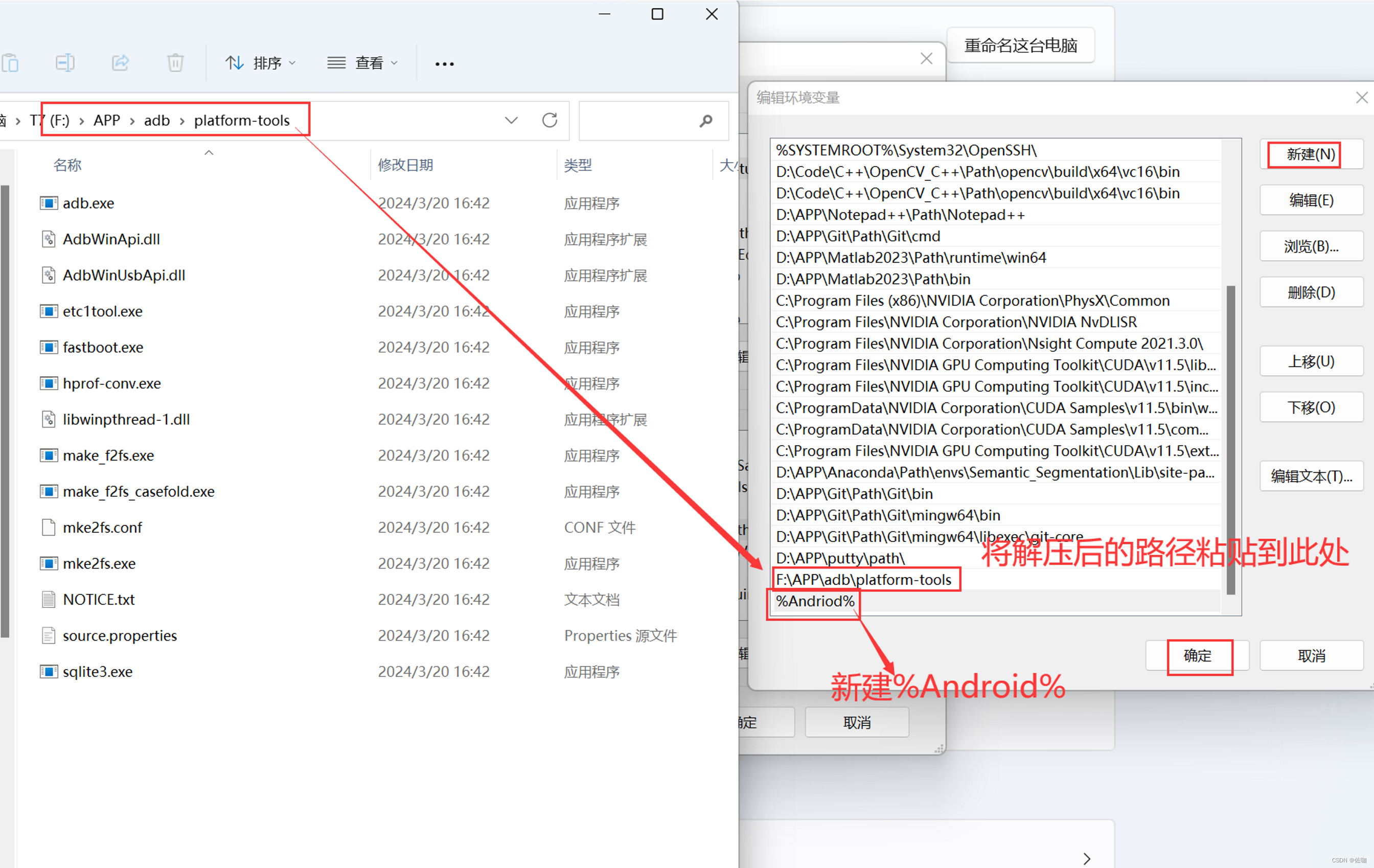Click the paste icon in Explorer toolbar
This screenshot has height=868, width=1374.
point(10,63)
